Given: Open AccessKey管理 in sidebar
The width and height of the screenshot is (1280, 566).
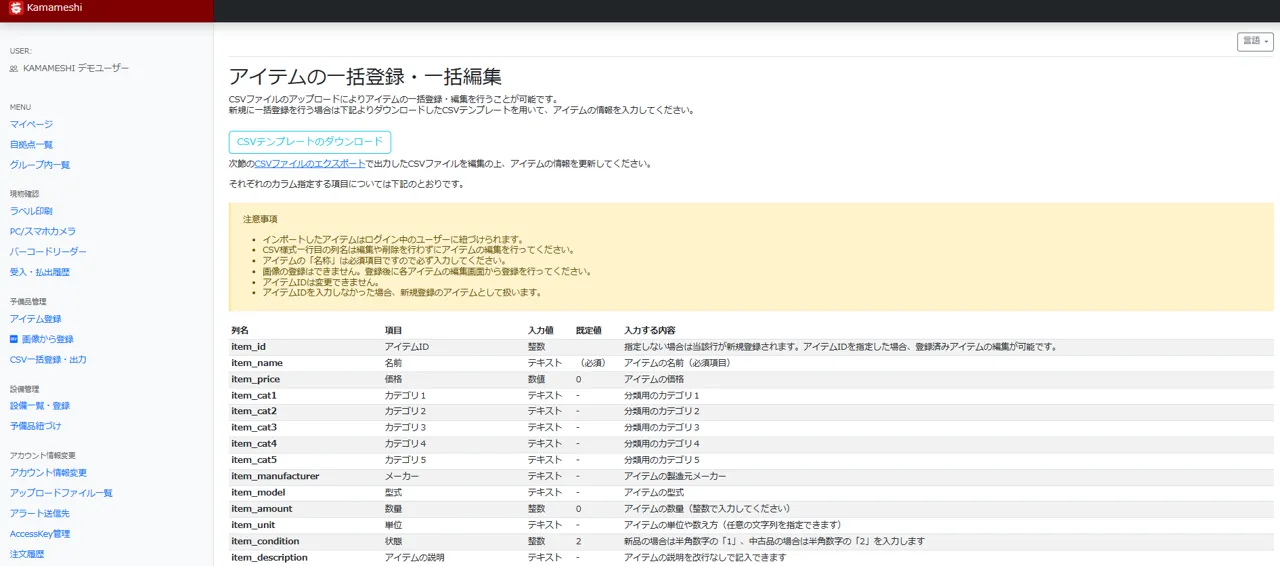Looking at the screenshot, I should [40, 533].
